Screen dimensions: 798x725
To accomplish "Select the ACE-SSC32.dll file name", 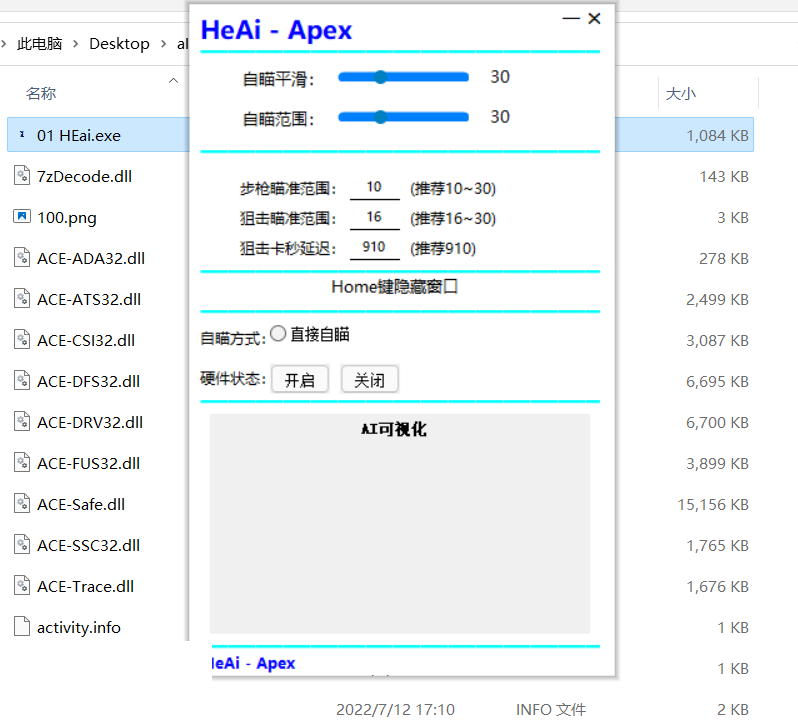I will click(x=89, y=545).
